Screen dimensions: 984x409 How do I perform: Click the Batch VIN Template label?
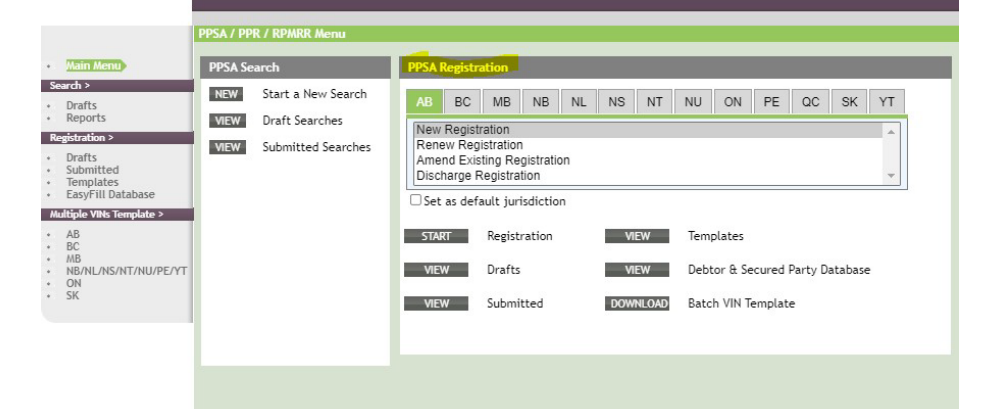click(741, 304)
